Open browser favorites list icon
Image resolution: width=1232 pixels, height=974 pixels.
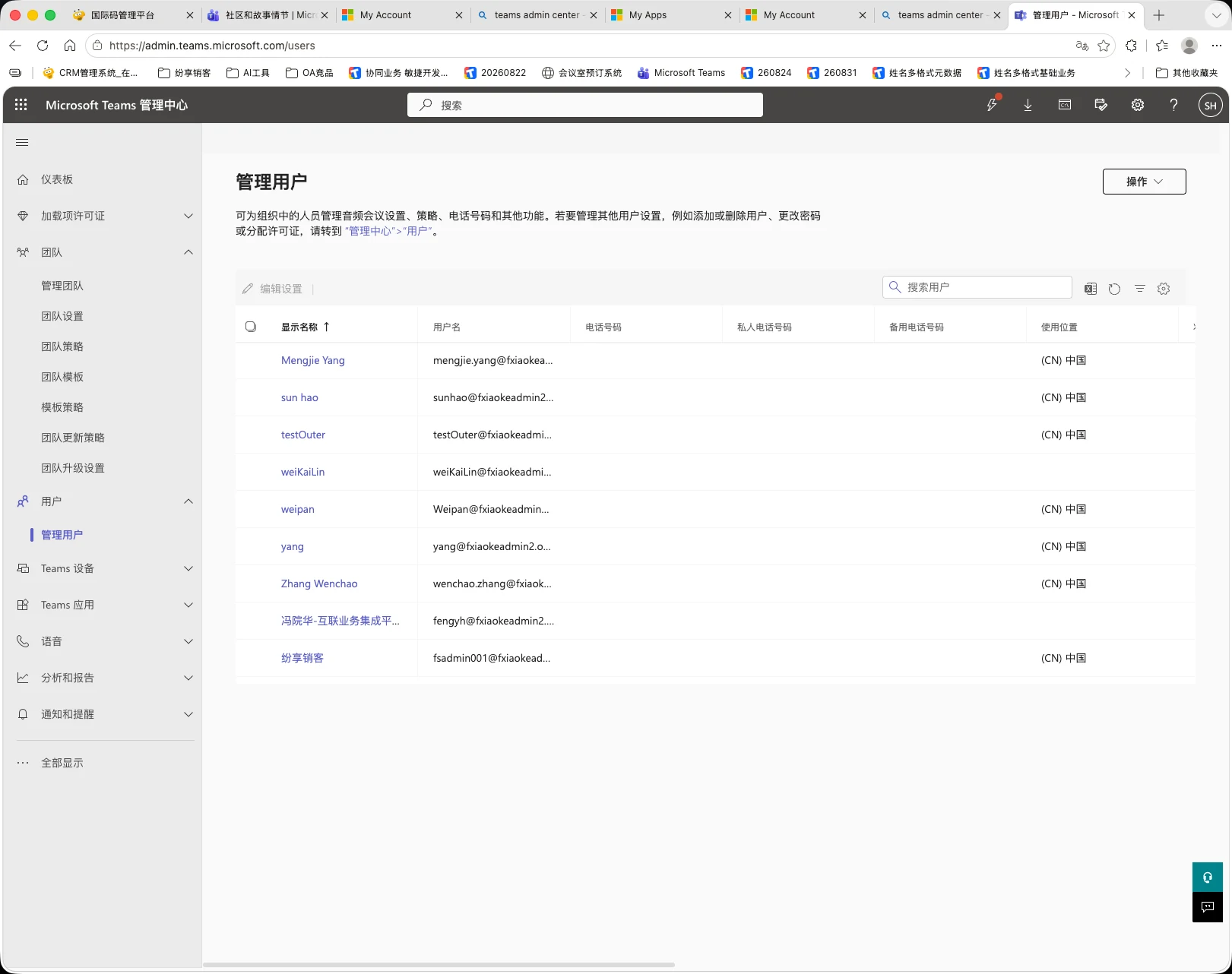pyautogui.click(x=1162, y=46)
